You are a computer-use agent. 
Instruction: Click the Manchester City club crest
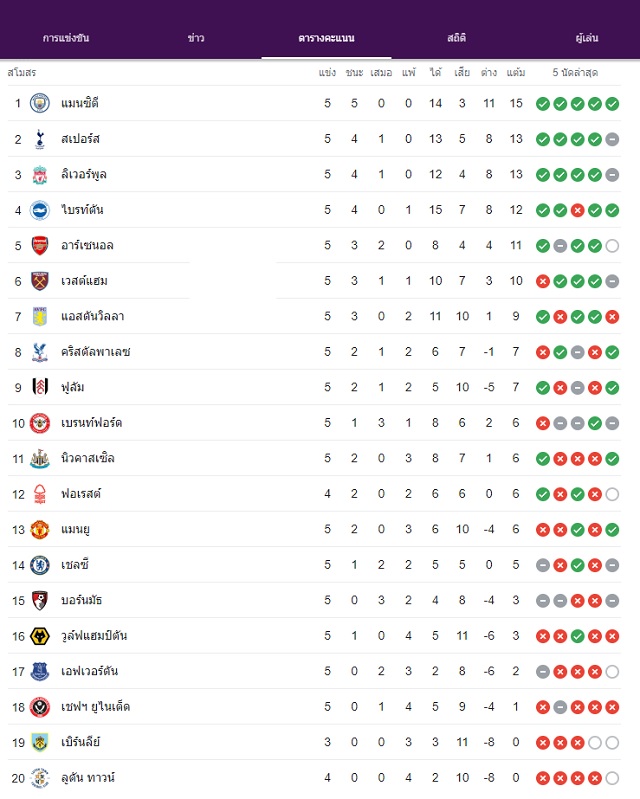[x=40, y=103]
